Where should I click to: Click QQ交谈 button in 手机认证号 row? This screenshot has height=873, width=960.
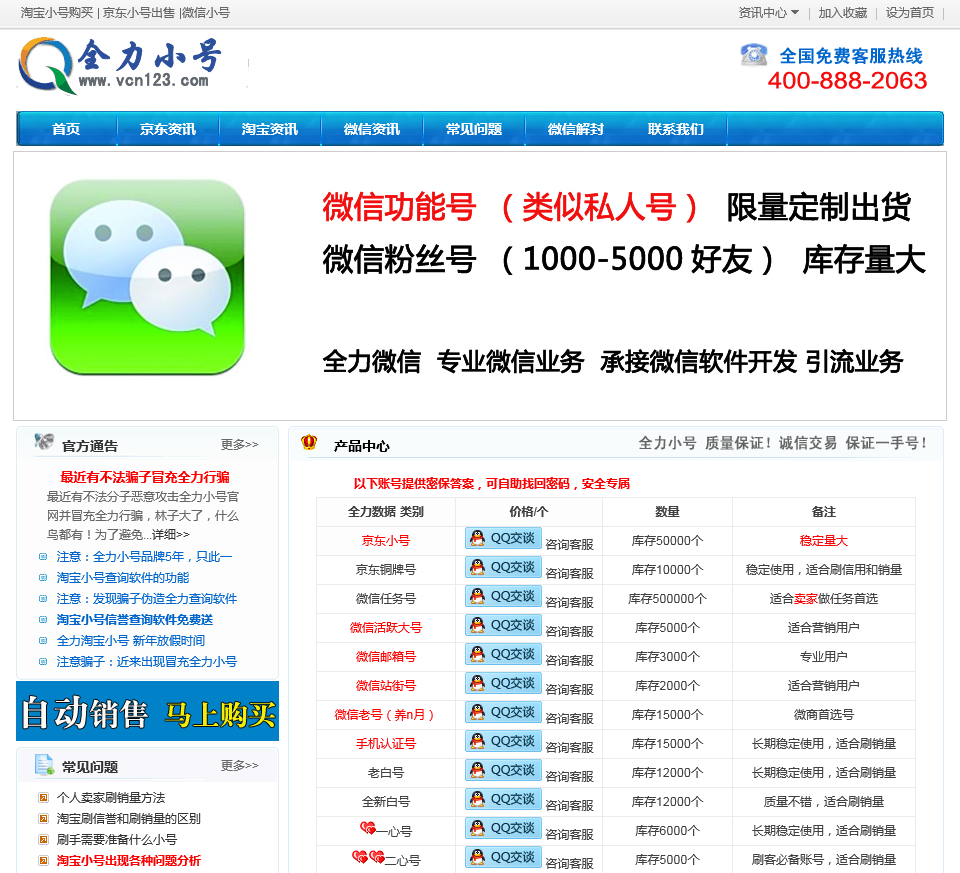point(503,741)
